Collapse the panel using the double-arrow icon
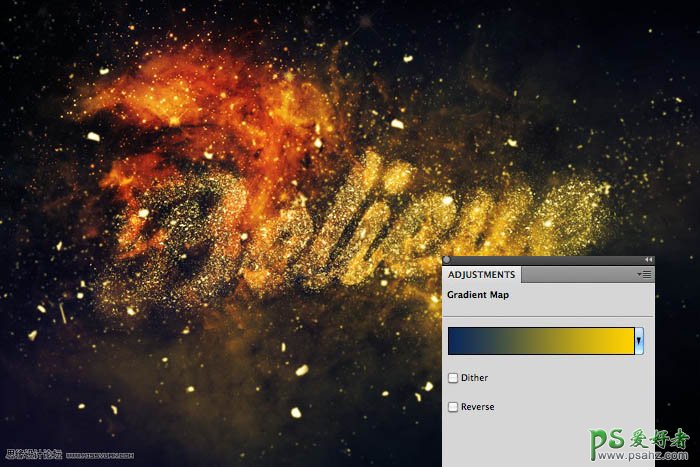 point(647,259)
